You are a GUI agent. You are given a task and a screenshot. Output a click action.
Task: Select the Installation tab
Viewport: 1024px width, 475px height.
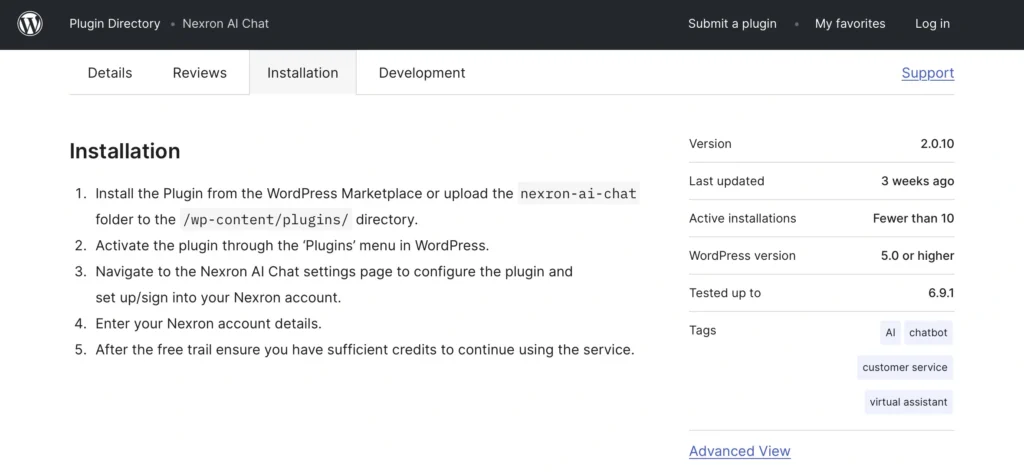(x=302, y=73)
